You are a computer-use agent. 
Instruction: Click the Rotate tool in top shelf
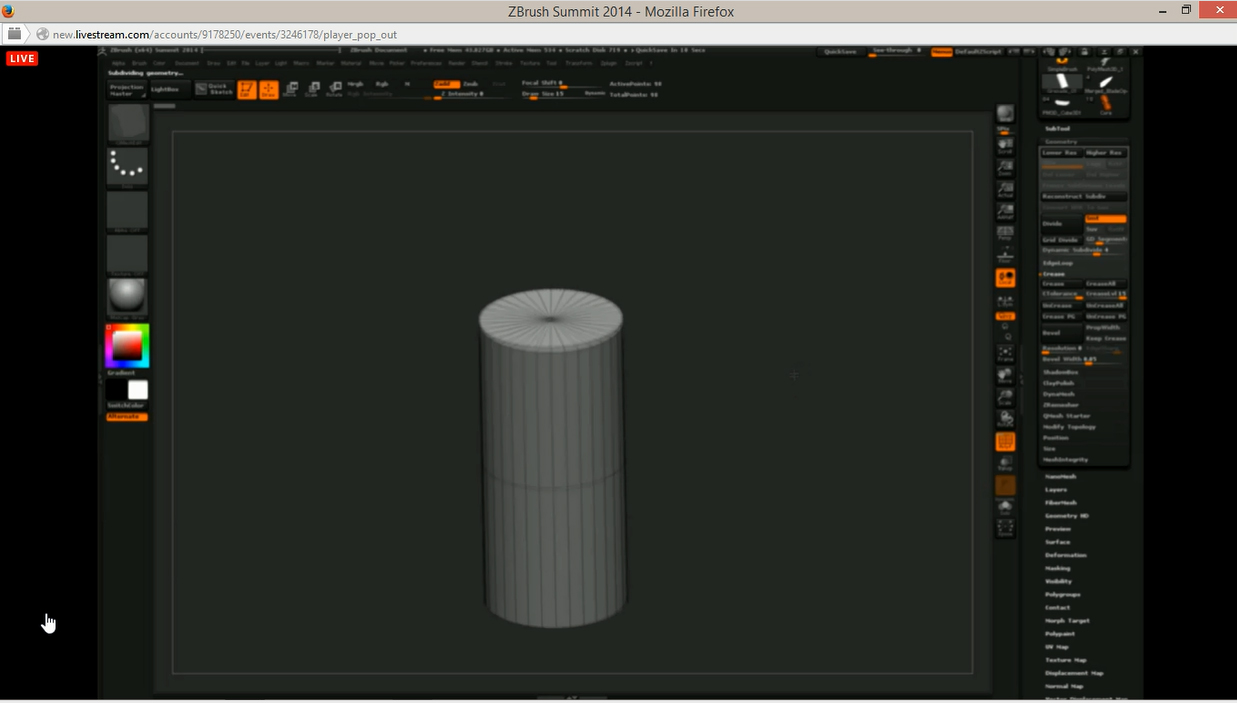coord(334,90)
